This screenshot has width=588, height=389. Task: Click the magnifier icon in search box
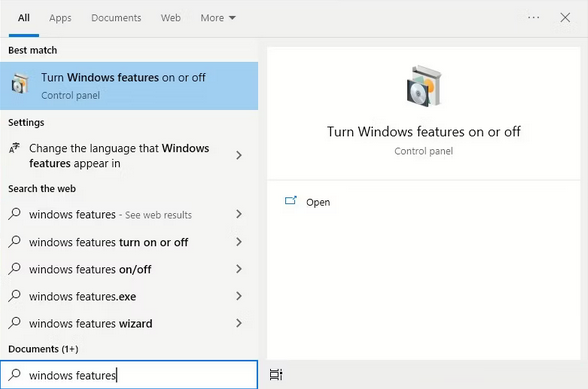[15, 374]
